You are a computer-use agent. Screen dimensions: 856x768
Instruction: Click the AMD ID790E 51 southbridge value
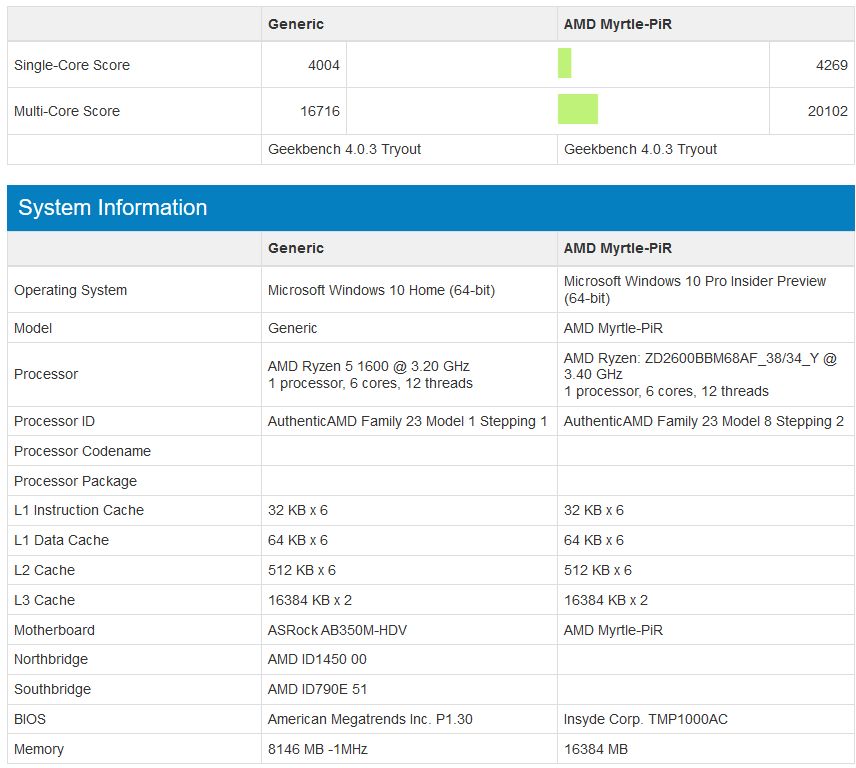pyautogui.click(x=317, y=689)
